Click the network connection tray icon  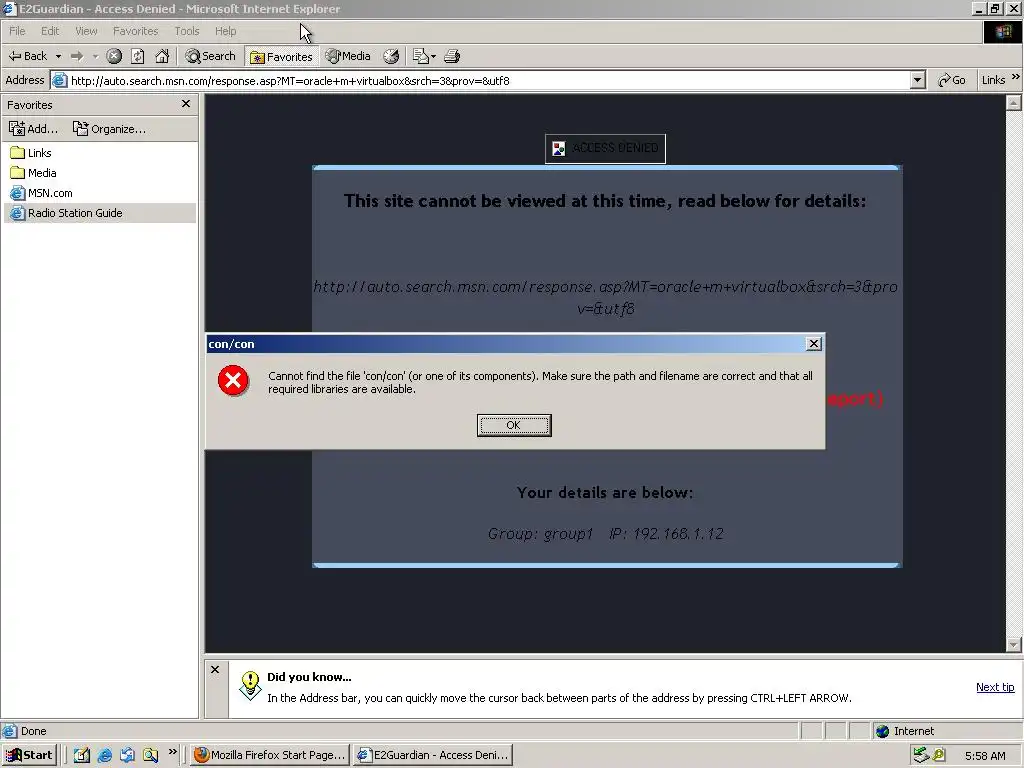pyautogui.click(x=921, y=755)
